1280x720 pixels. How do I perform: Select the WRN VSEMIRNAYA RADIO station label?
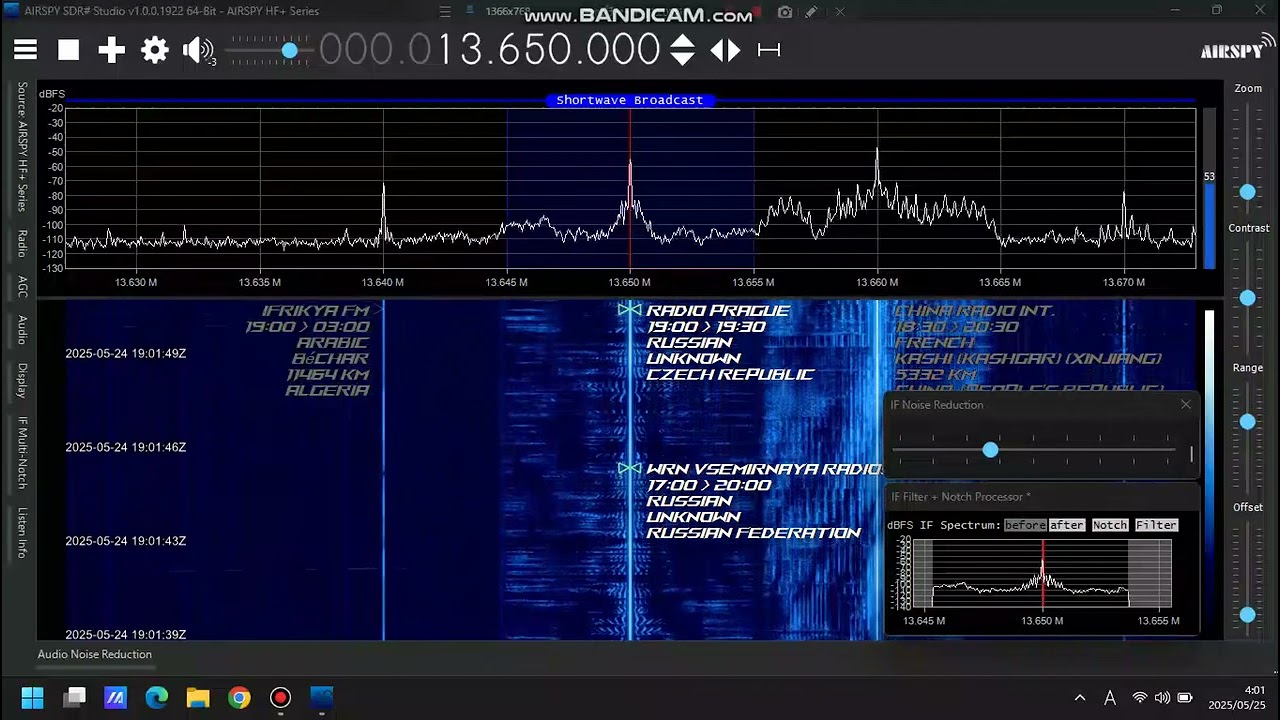coord(764,469)
